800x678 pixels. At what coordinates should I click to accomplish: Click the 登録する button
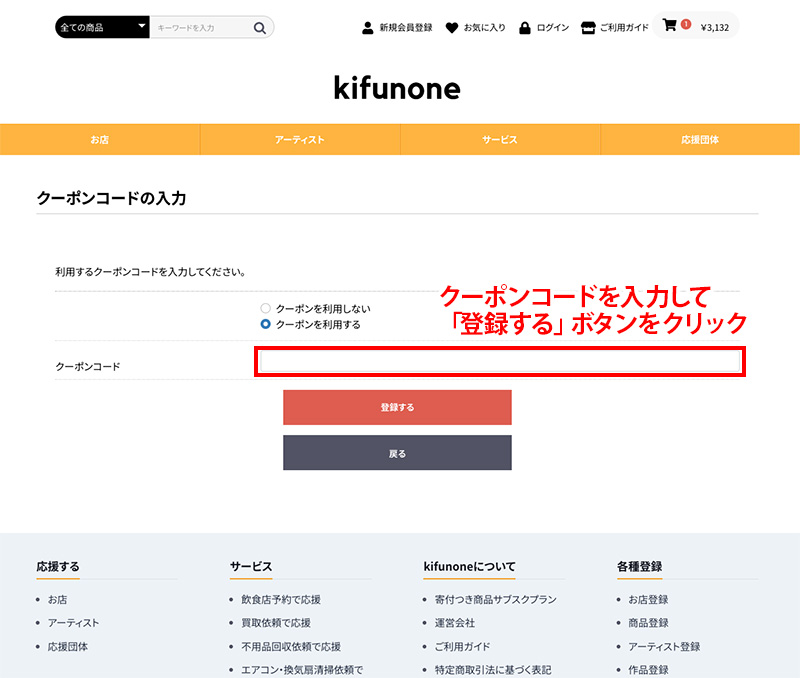pyautogui.click(x=397, y=407)
